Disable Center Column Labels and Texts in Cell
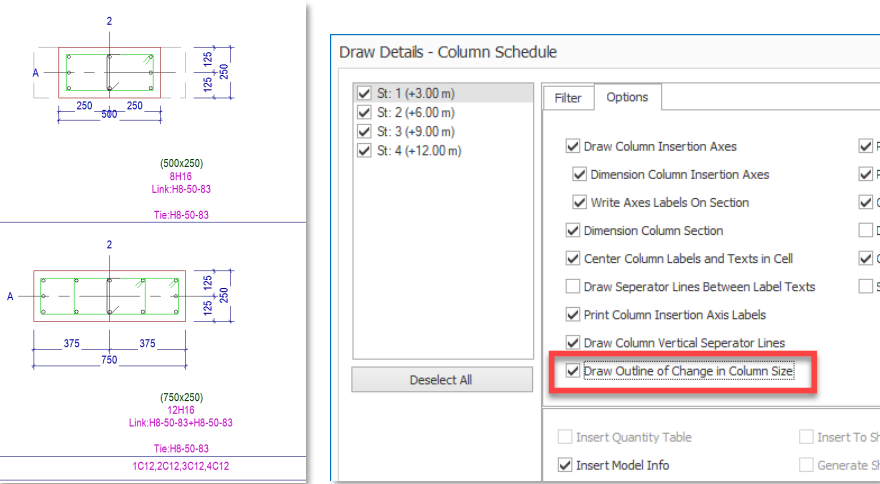This screenshot has width=880, height=484. (573, 258)
